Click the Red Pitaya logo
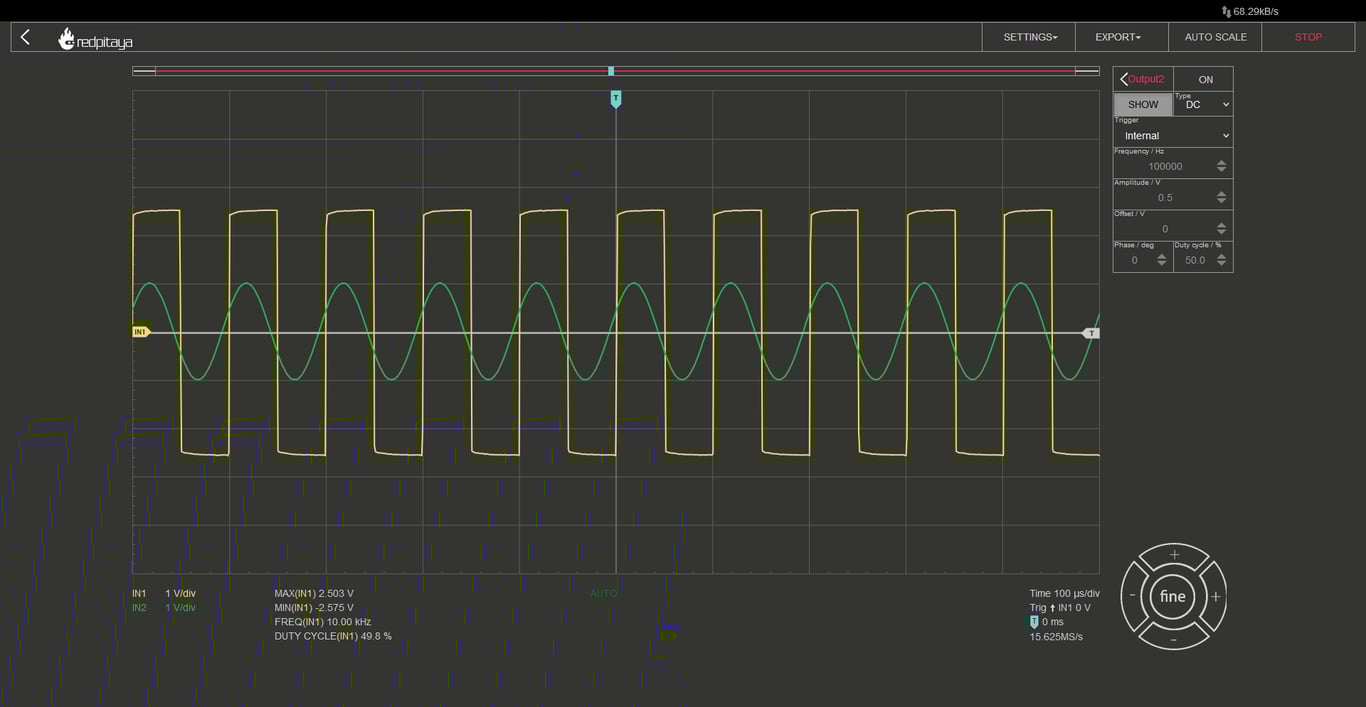1366x707 pixels. click(96, 39)
